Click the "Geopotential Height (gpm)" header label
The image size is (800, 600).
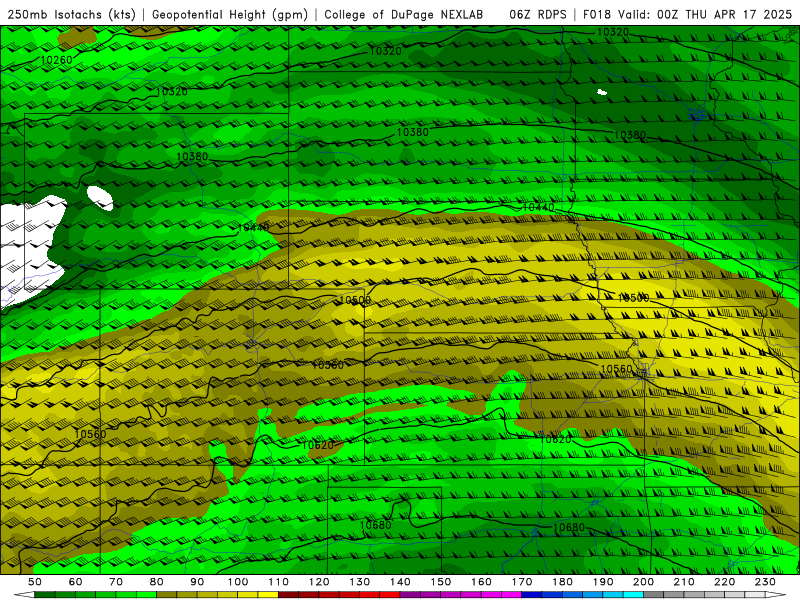coord(230,14)
